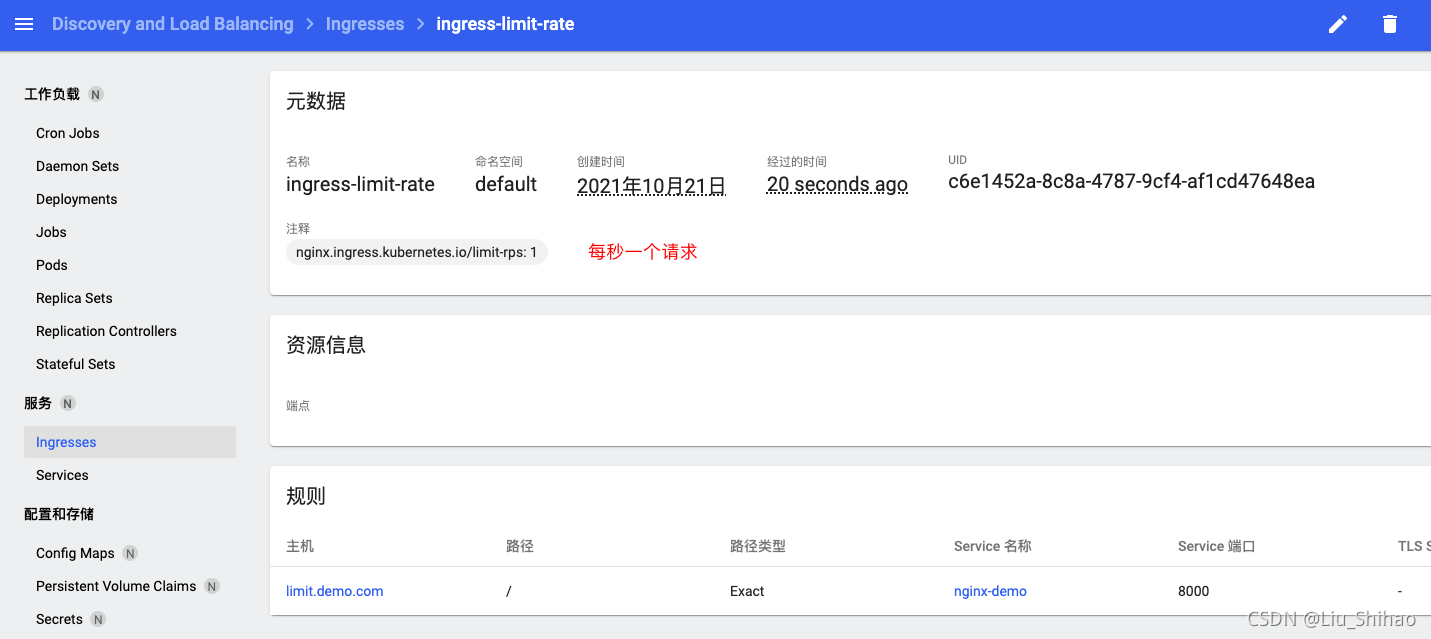Select Ingresses in the sidebar

[130, 442]
